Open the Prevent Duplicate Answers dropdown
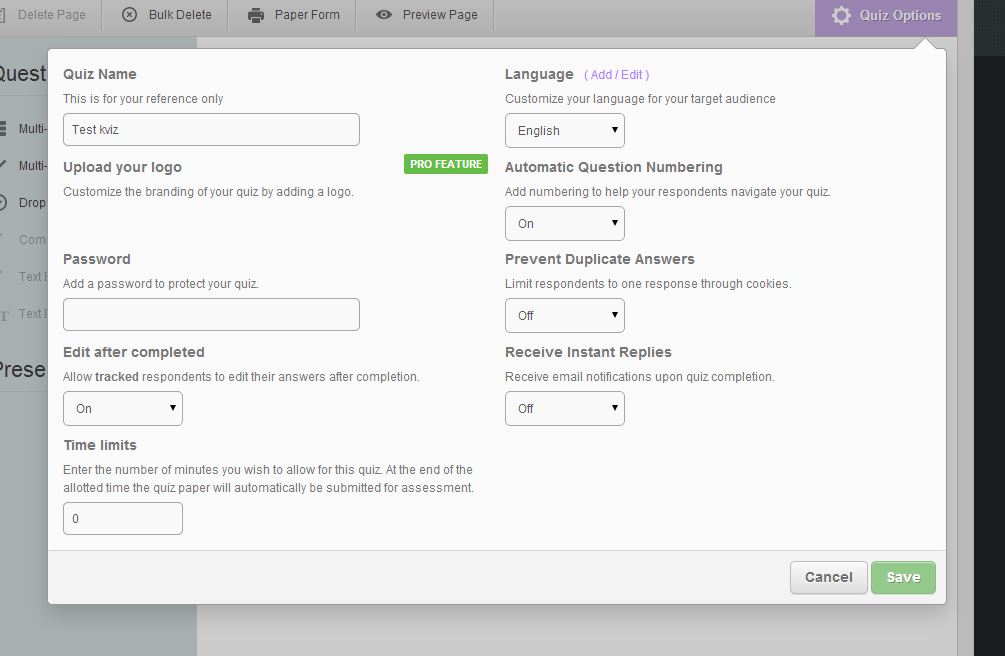 pyautogui.click(x=564, y=316)
